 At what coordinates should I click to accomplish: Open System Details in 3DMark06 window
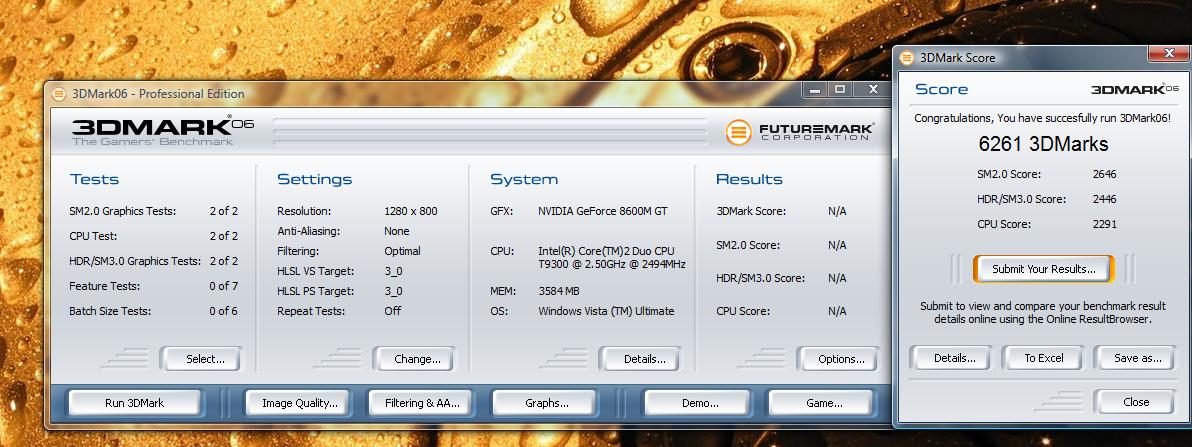click(x=639, y=359)
